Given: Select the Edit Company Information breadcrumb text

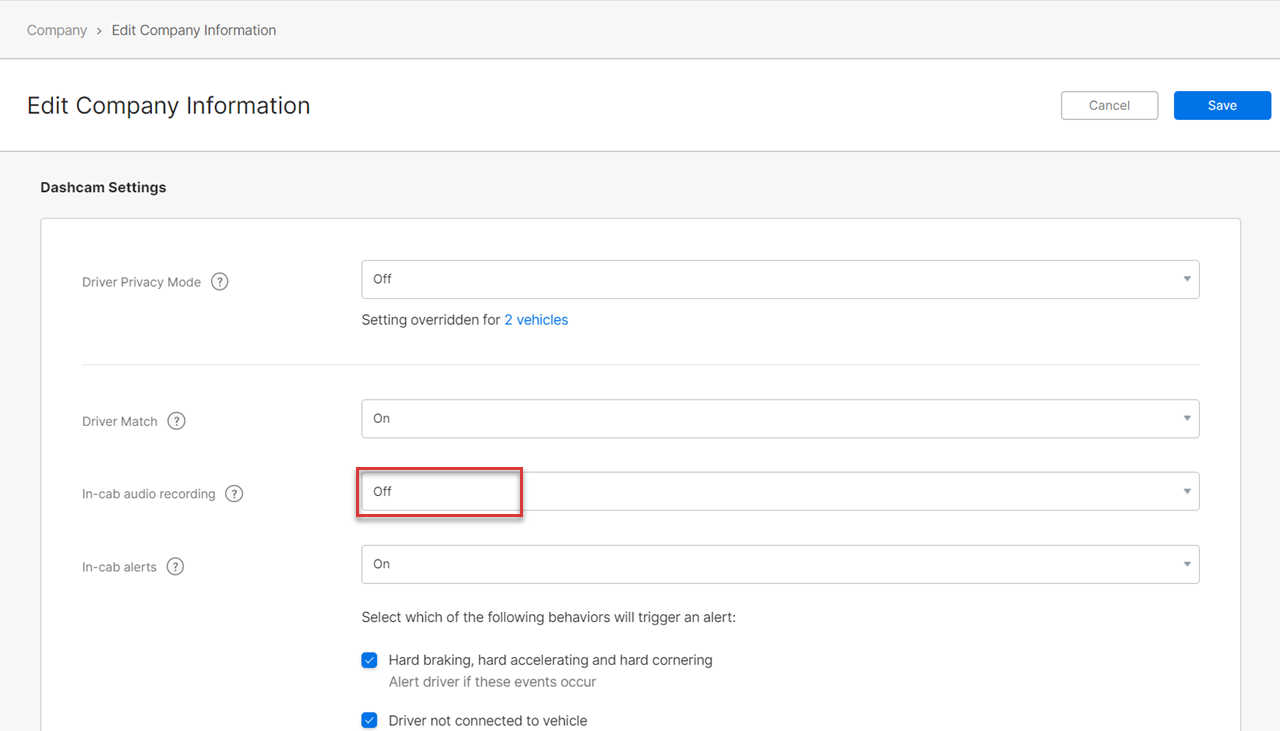Looking at the screenshot, I should coord(194,30).
